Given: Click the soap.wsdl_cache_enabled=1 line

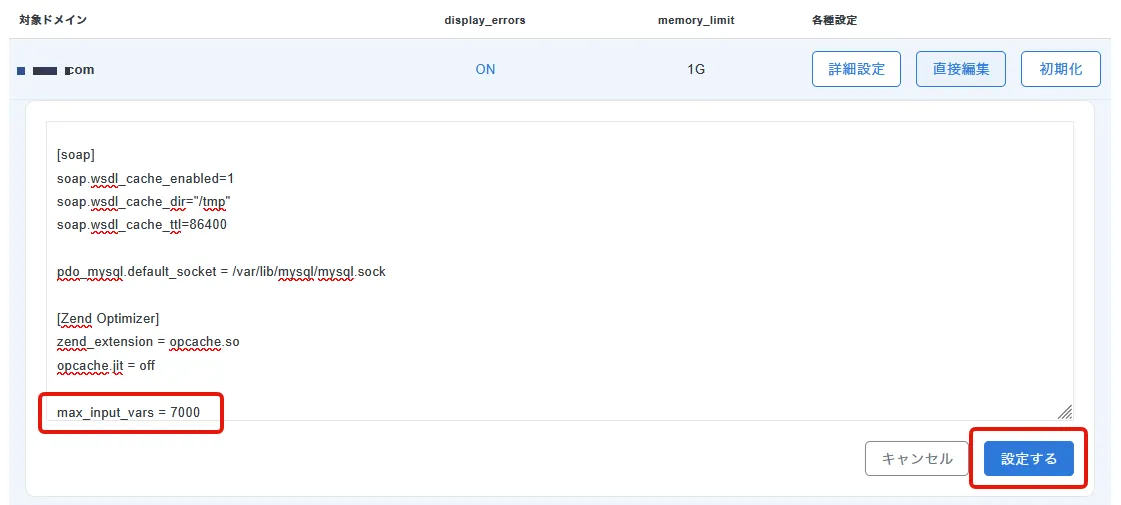Looking at the screenshot, I should pyautogui.click(x=145, y=178).
